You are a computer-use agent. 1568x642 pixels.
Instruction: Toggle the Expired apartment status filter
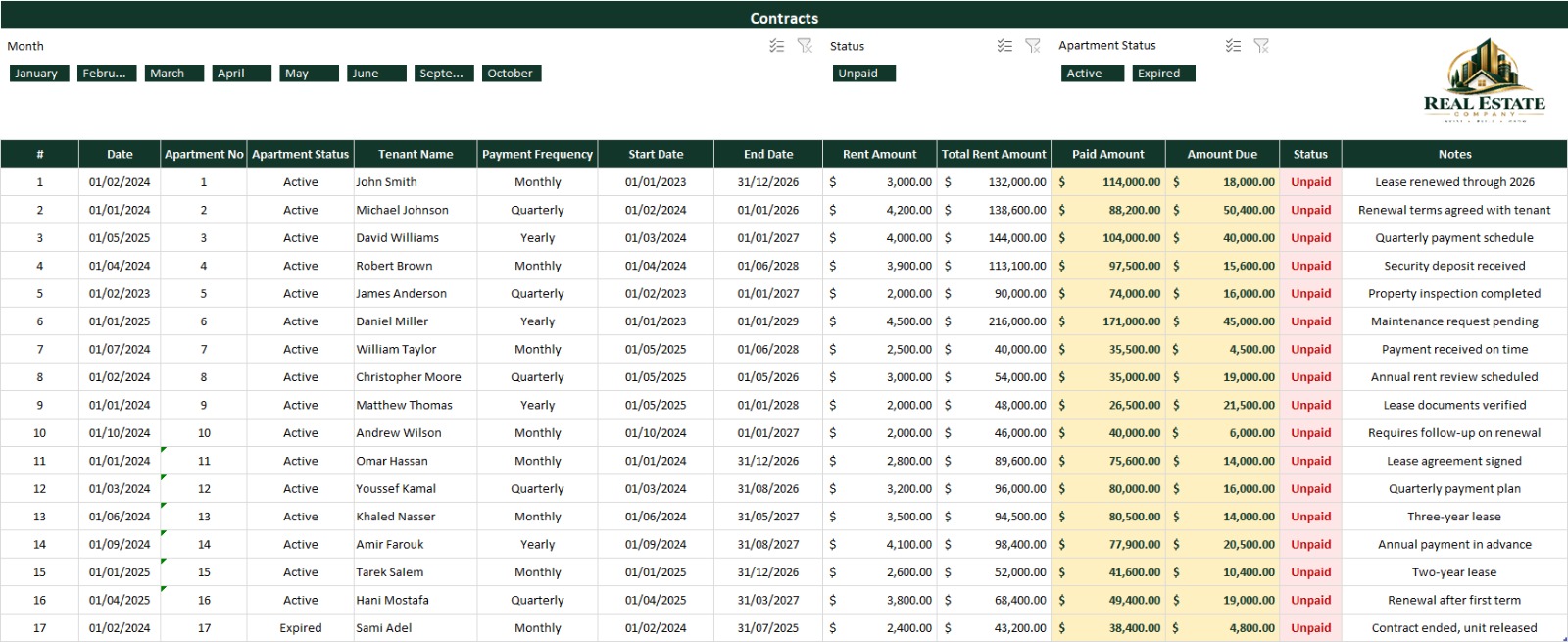pos(1163,74)
